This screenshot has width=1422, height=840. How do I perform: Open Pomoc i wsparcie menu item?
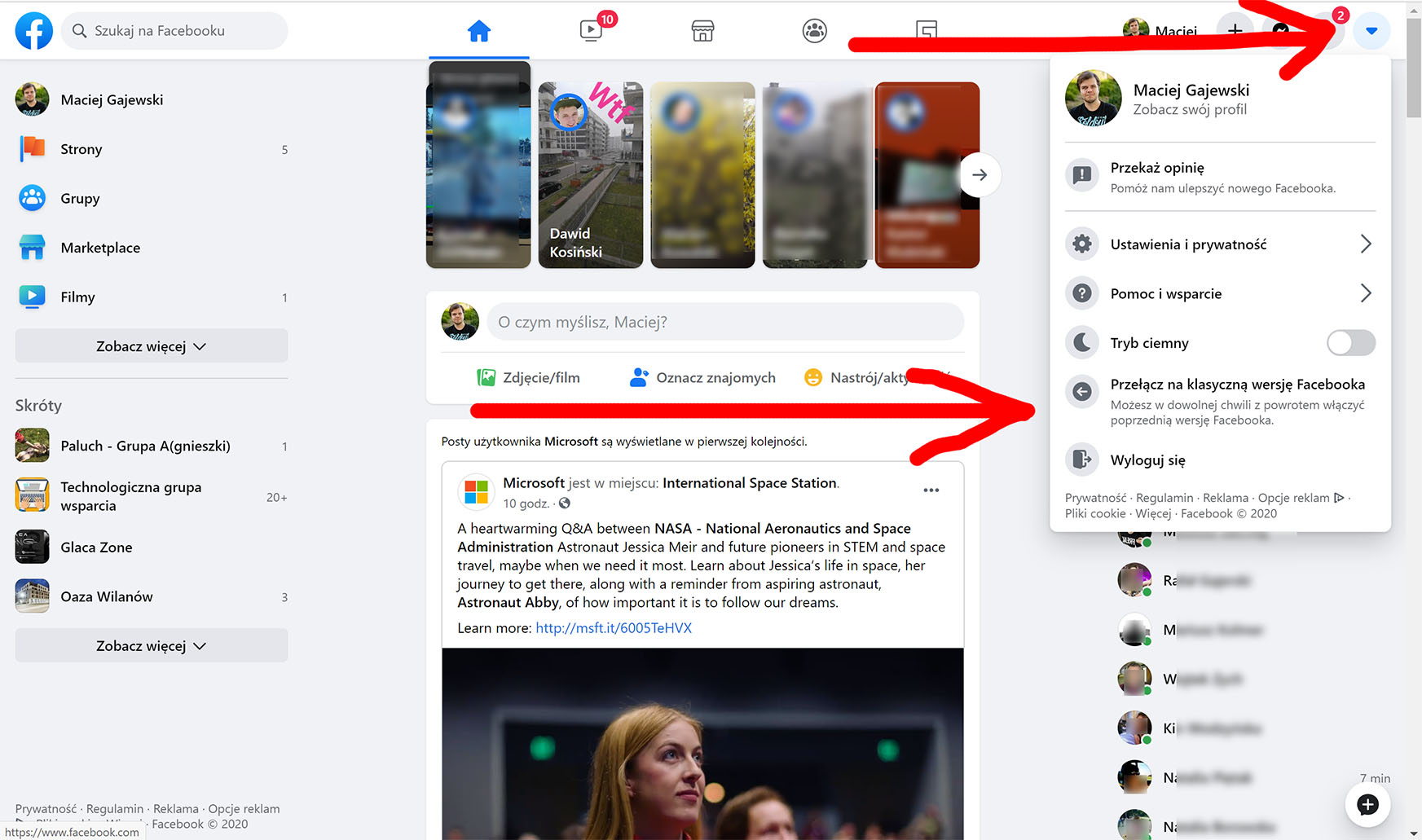pos(1220,293)
